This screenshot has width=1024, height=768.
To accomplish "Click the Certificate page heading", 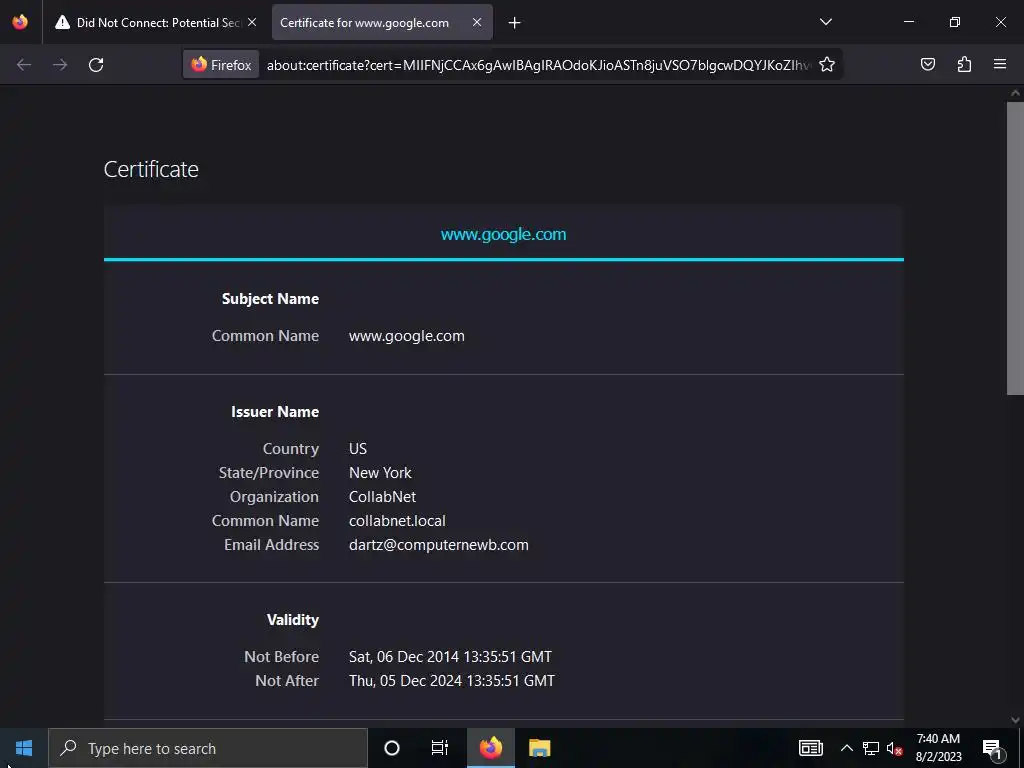I will (151, 169).
